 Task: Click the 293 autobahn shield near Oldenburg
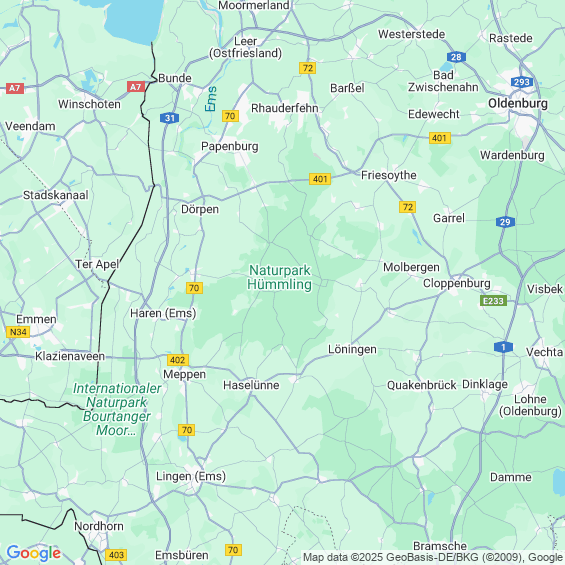click(x=522, y=82)
